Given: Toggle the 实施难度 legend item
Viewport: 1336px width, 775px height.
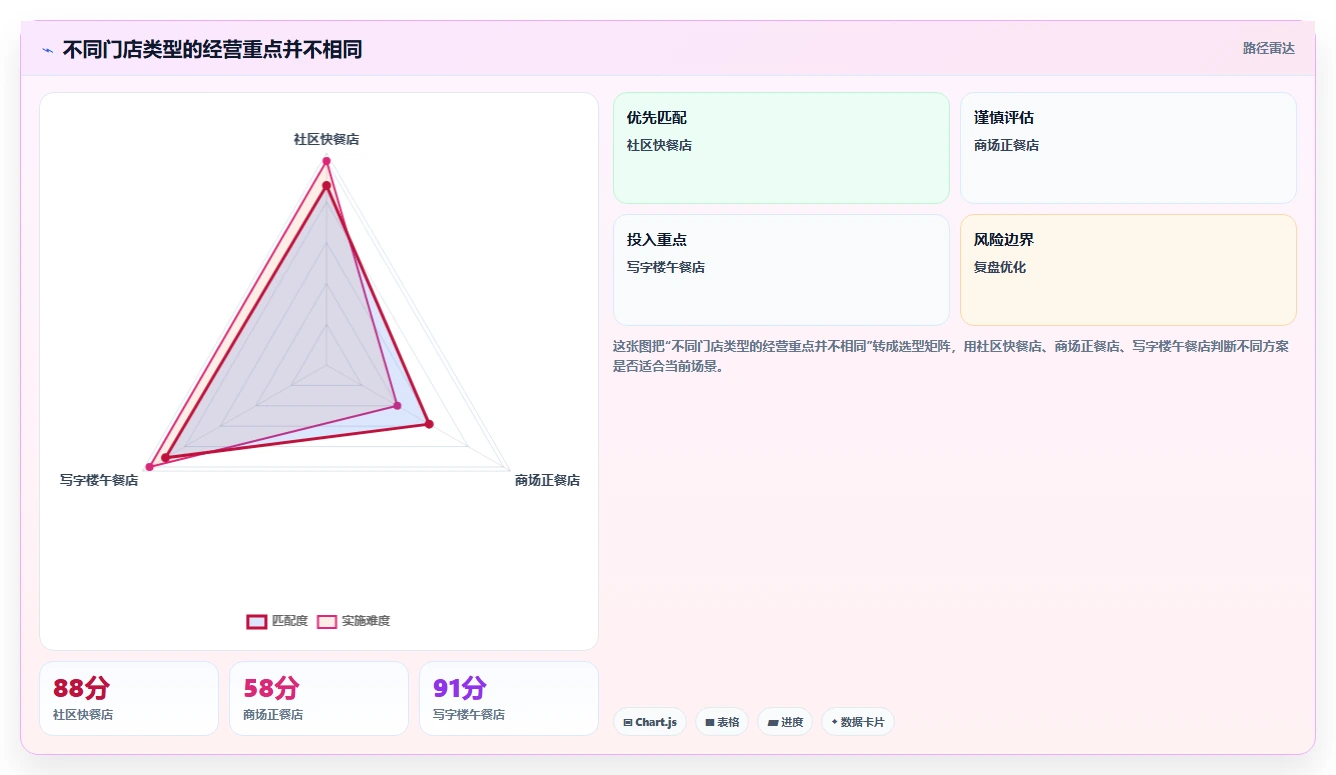Looking at the screenshot, I should 353,621.
